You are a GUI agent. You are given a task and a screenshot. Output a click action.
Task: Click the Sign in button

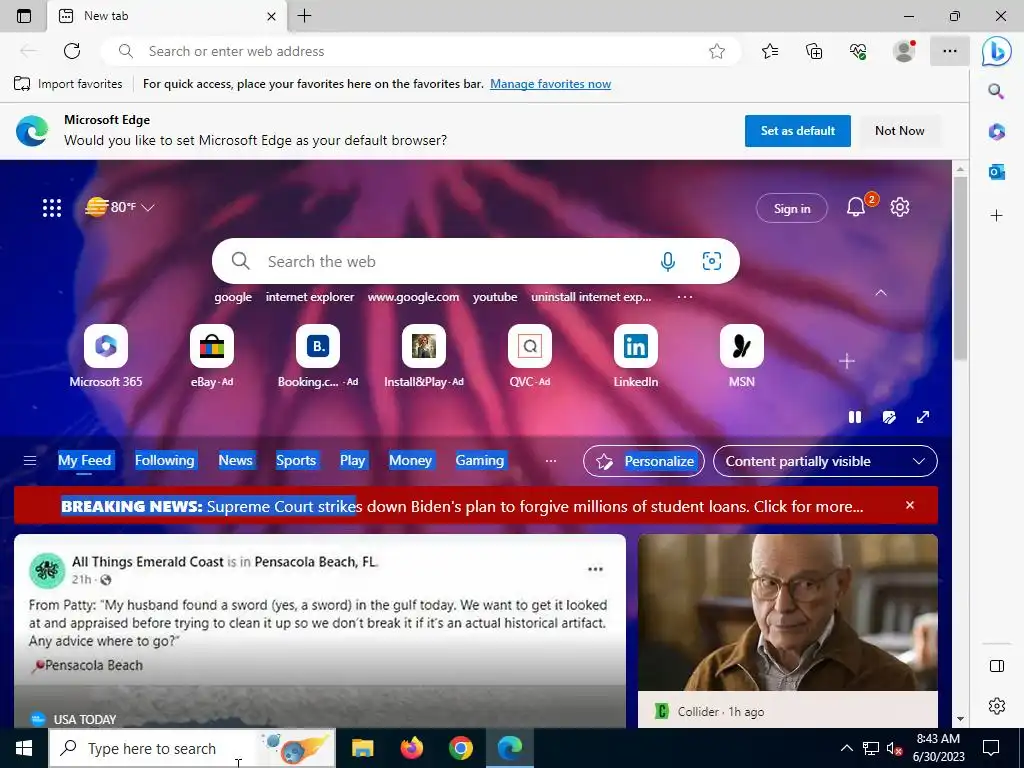[x=792, y=208]
